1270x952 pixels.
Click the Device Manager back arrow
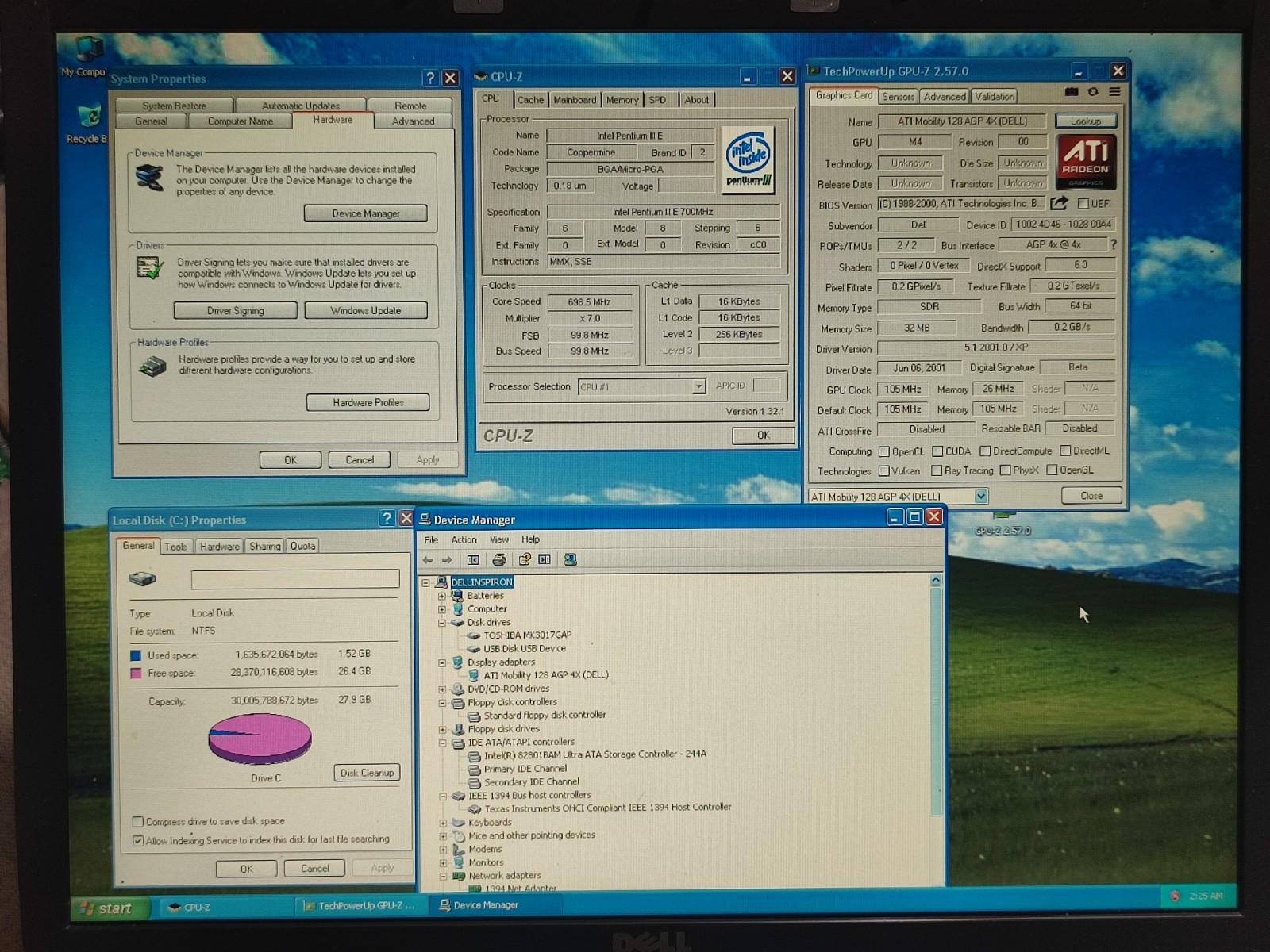pyautogui.click(x=428, y=560)
